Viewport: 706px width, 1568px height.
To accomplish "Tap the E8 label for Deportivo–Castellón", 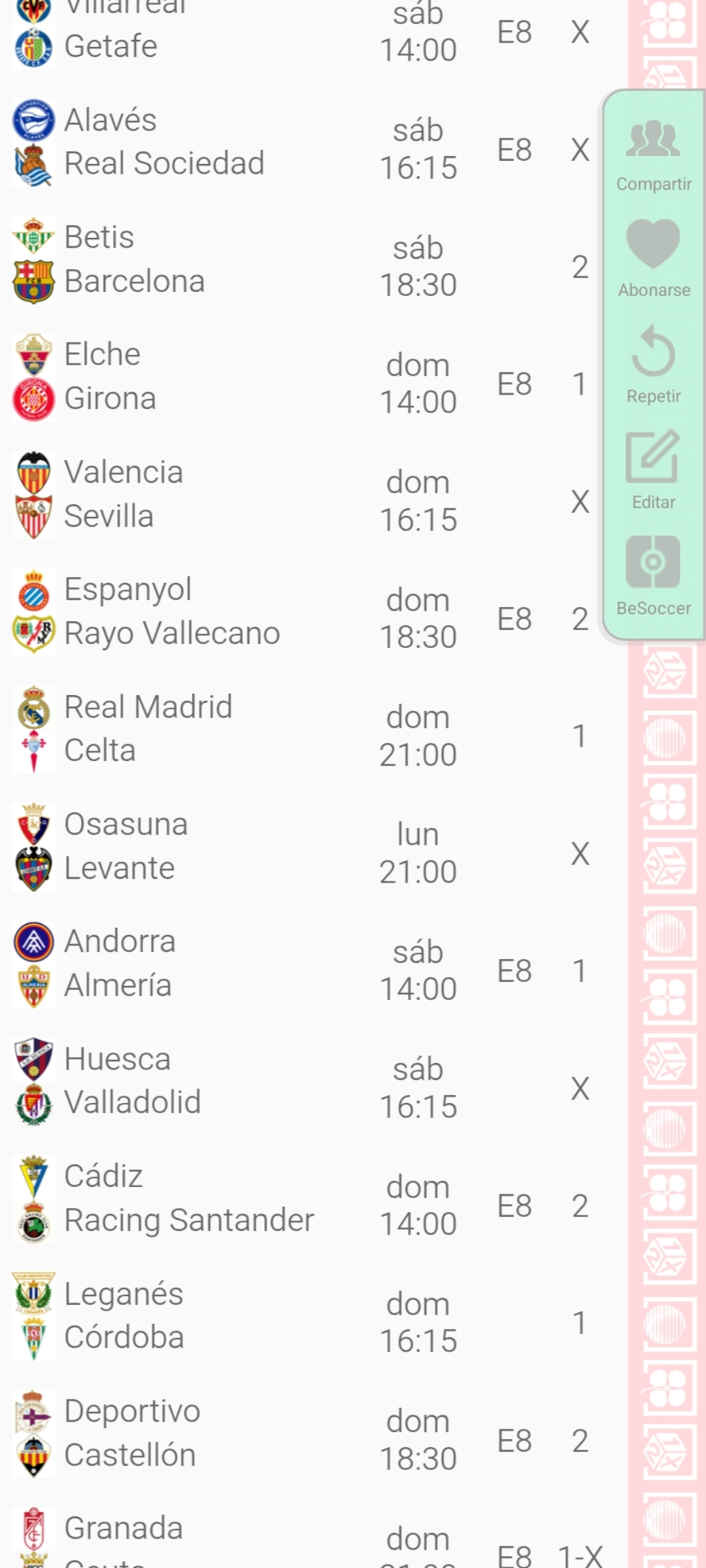I will point(514,1441).
